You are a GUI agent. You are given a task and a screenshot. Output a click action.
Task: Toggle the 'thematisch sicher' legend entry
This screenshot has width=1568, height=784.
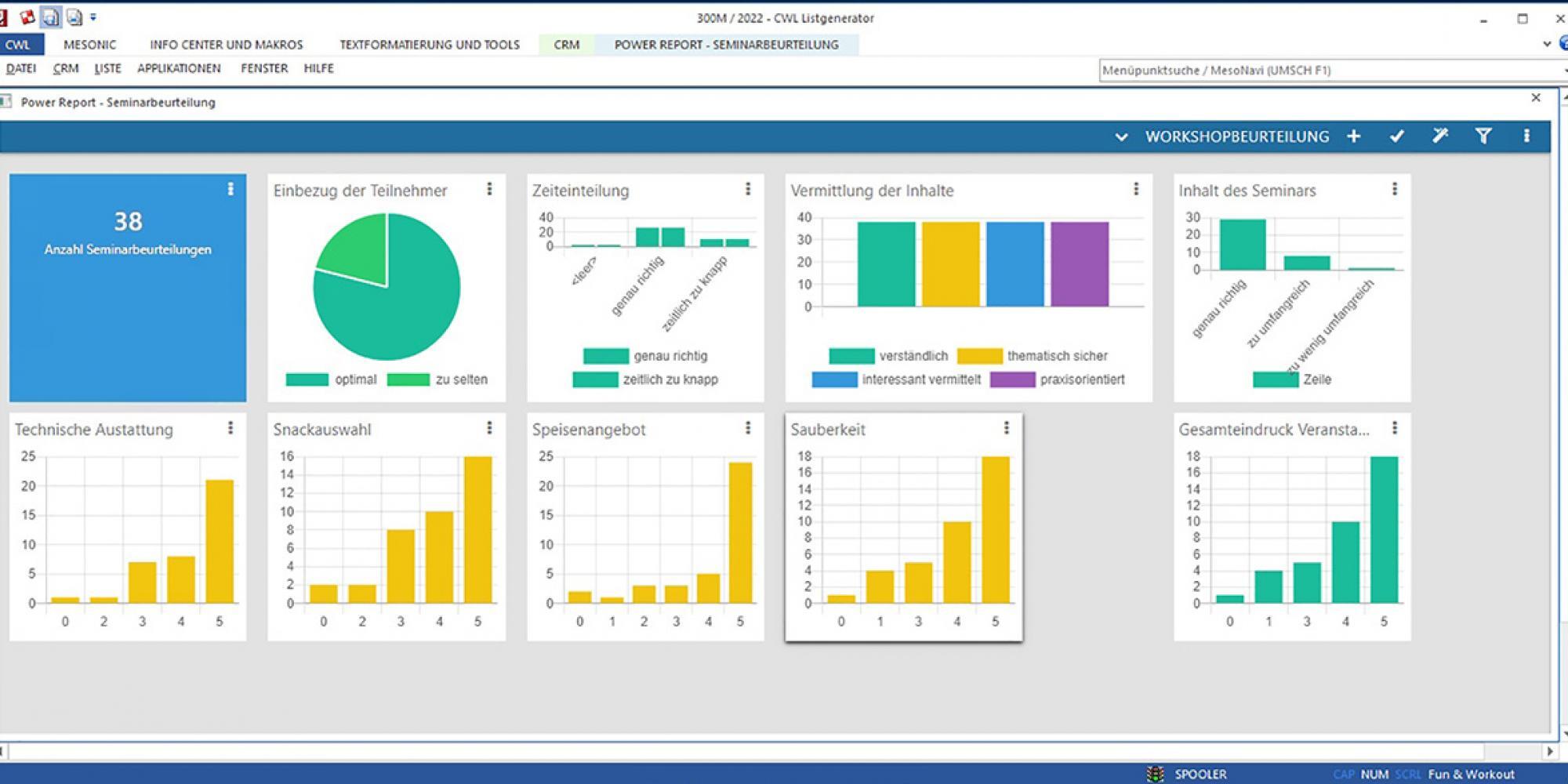1033,356
